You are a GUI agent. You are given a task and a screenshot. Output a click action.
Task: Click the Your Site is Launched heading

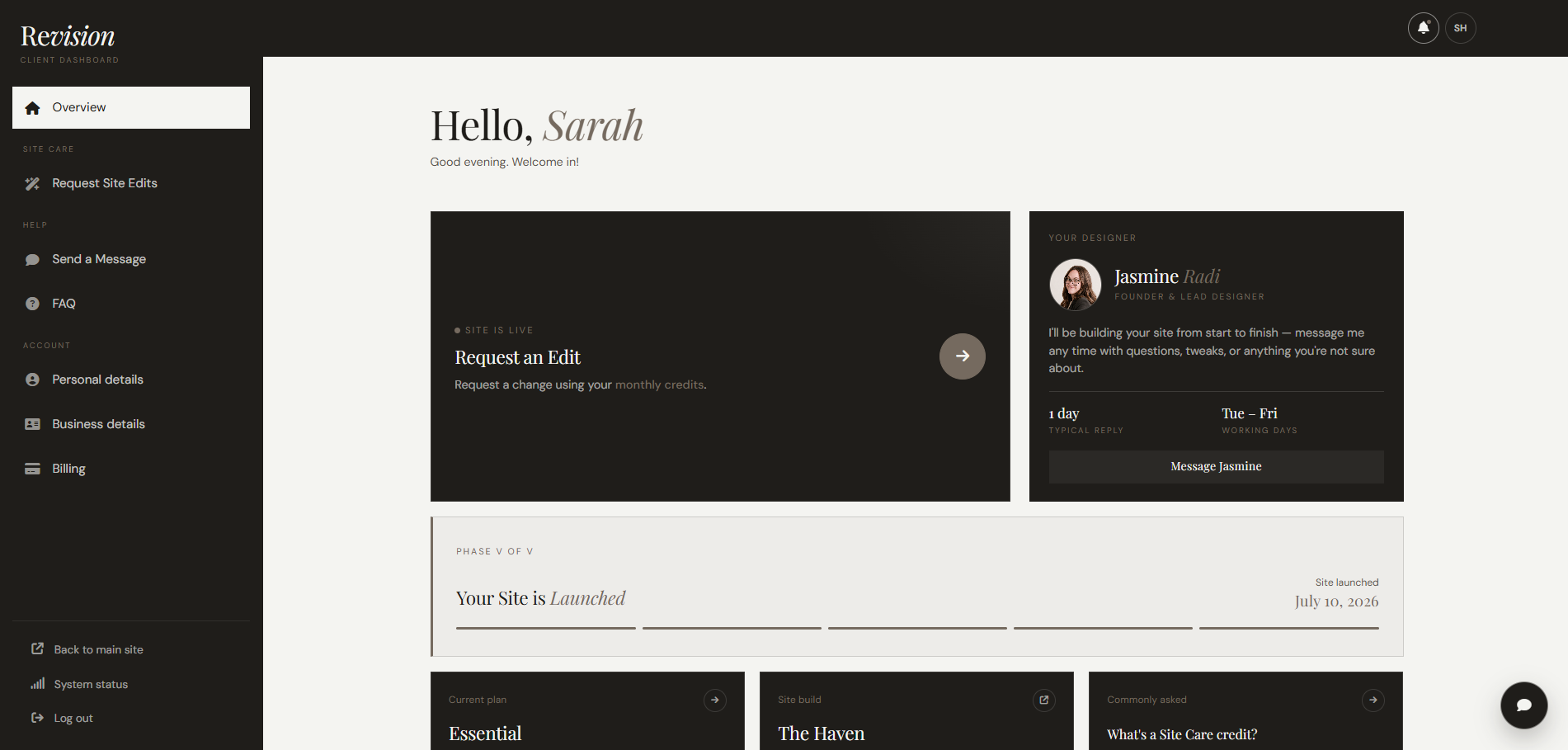(540, 598)
